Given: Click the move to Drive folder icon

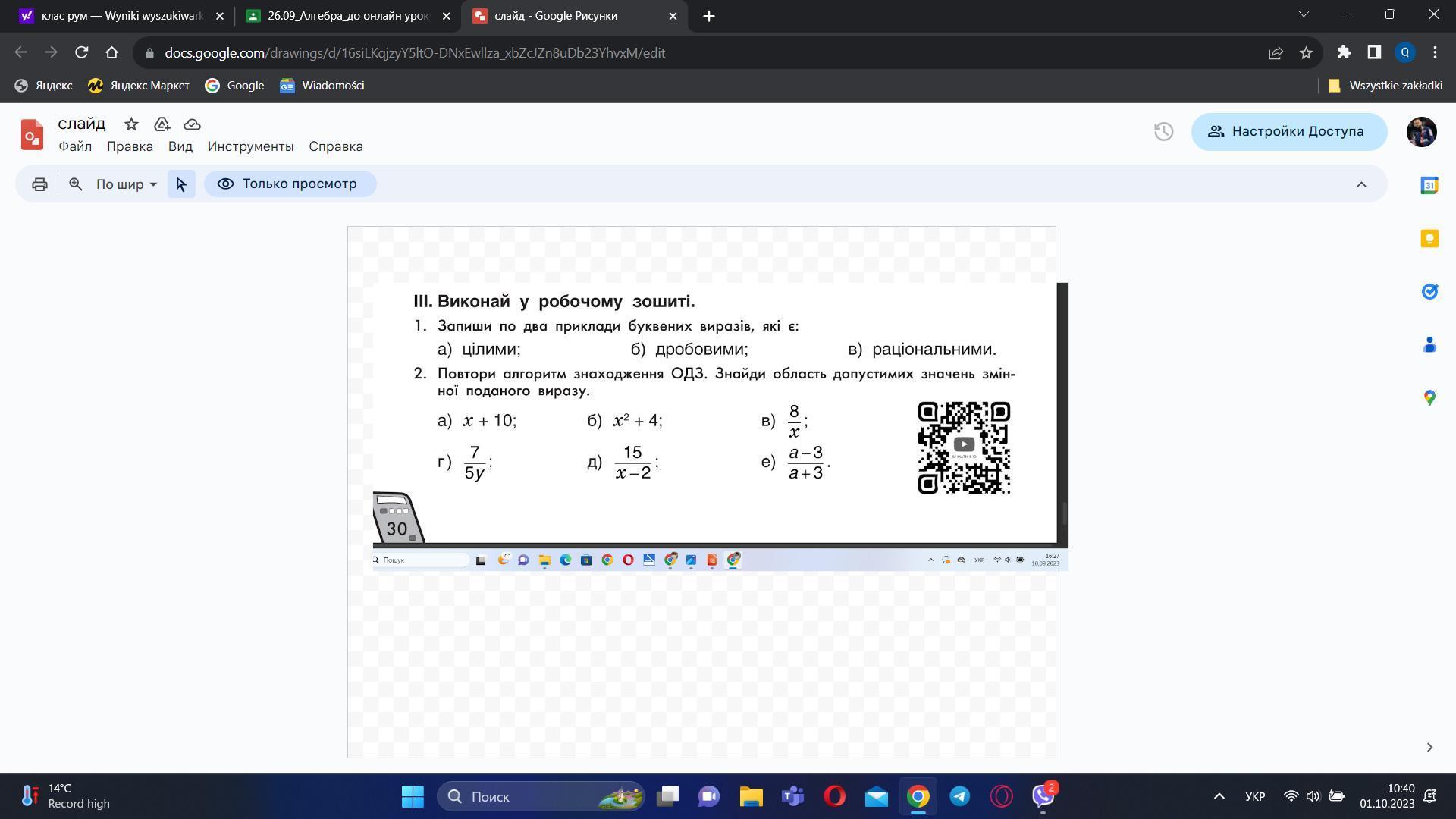Looking at the screenshot, I should 162,124.
